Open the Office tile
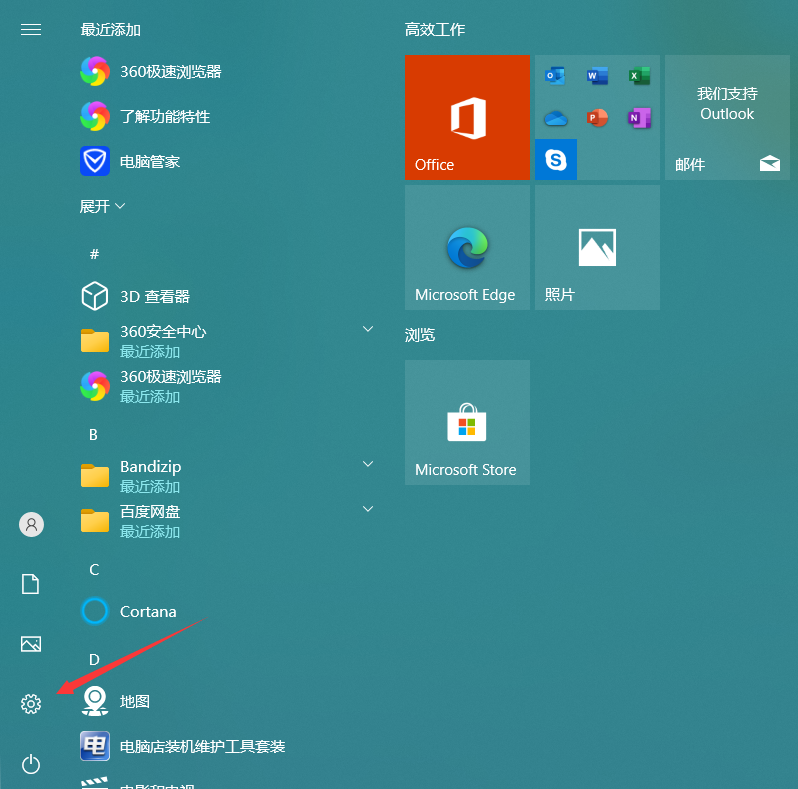The height and width of the screenshot is (789, 798). [467, 117]
